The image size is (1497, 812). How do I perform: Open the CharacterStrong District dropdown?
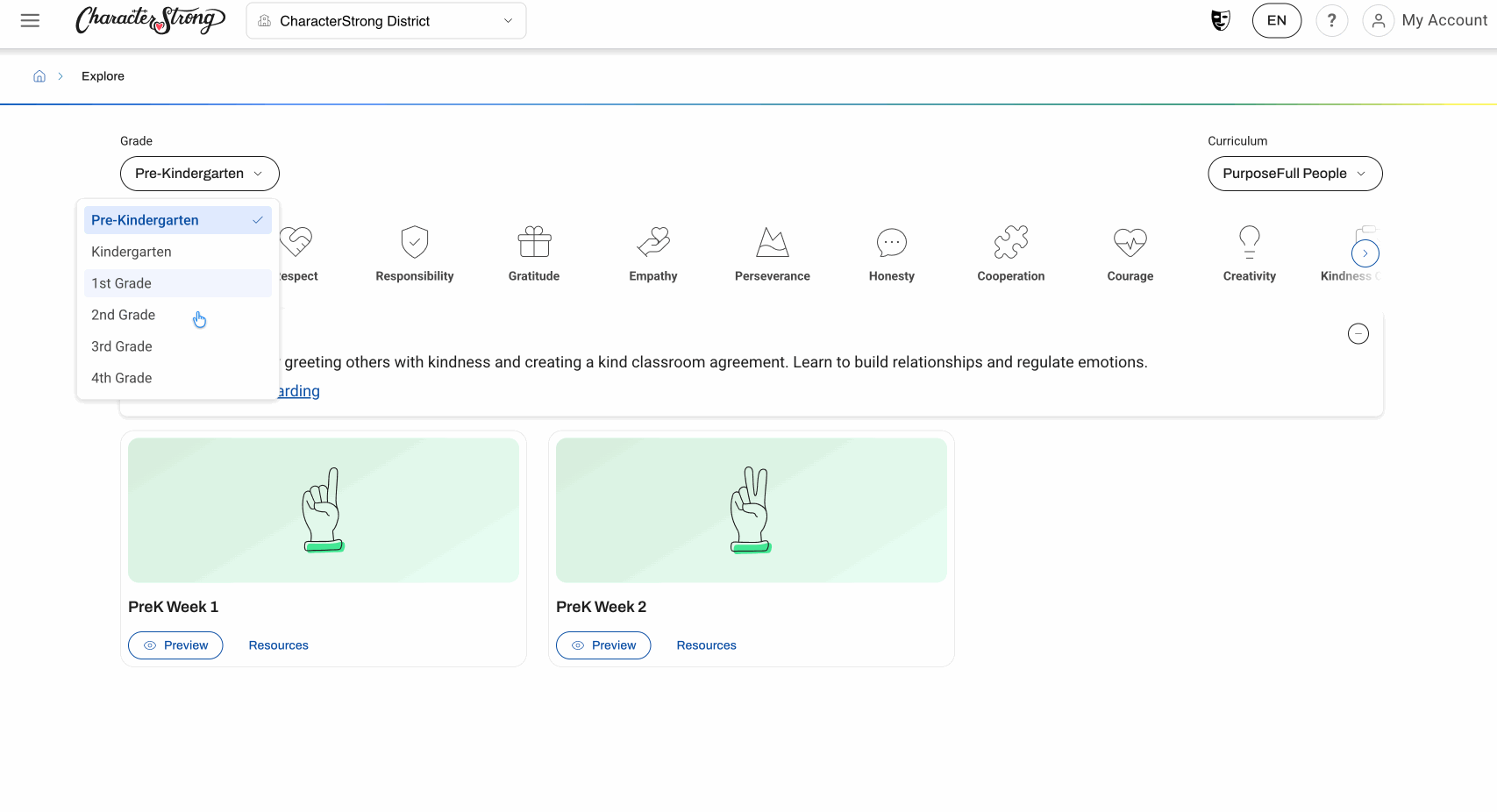(x=386, y=21)
